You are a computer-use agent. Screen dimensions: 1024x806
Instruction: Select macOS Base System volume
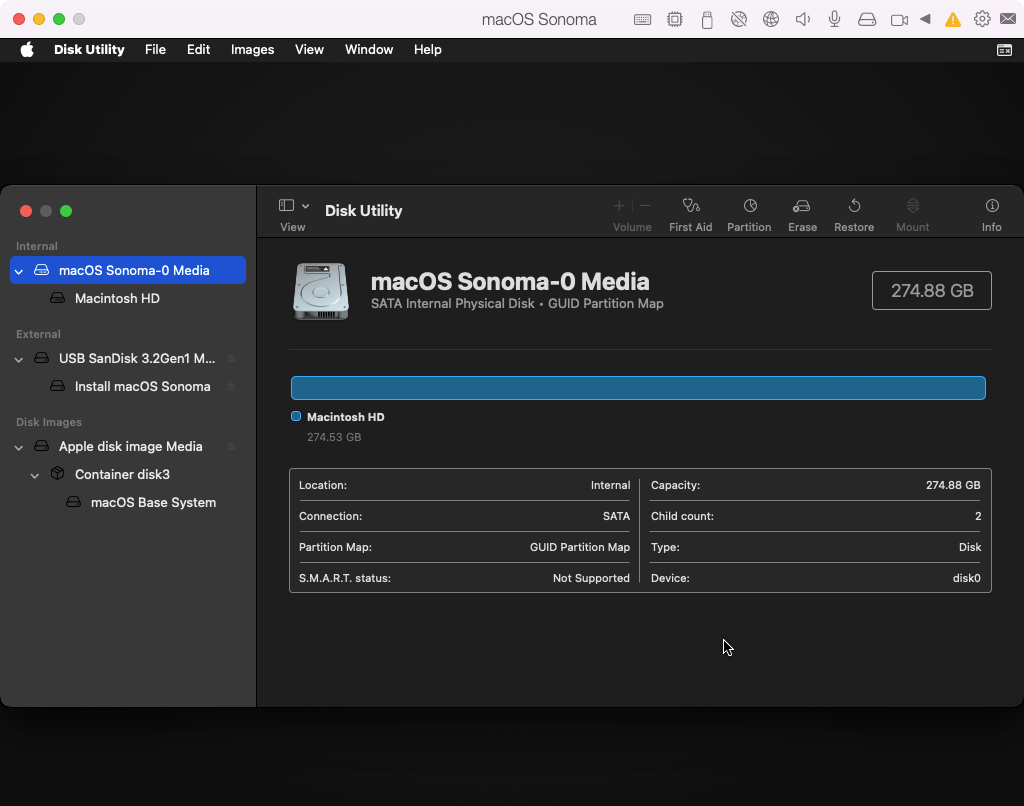[x=153, y=503]
